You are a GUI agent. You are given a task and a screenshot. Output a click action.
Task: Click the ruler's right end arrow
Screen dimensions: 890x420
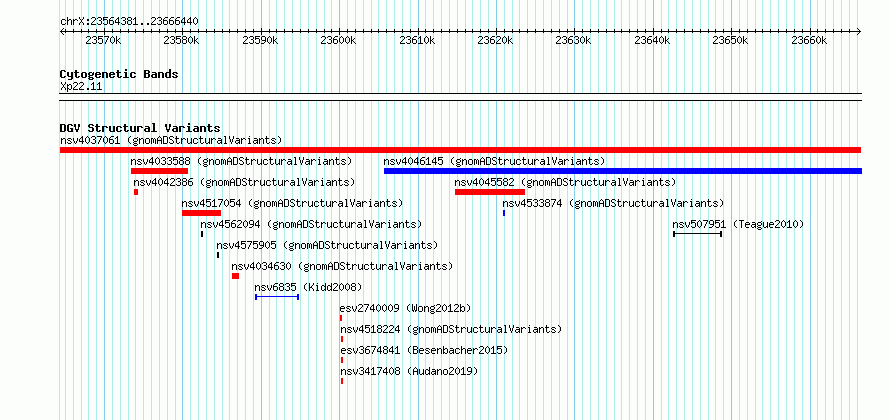pos(859,31)
